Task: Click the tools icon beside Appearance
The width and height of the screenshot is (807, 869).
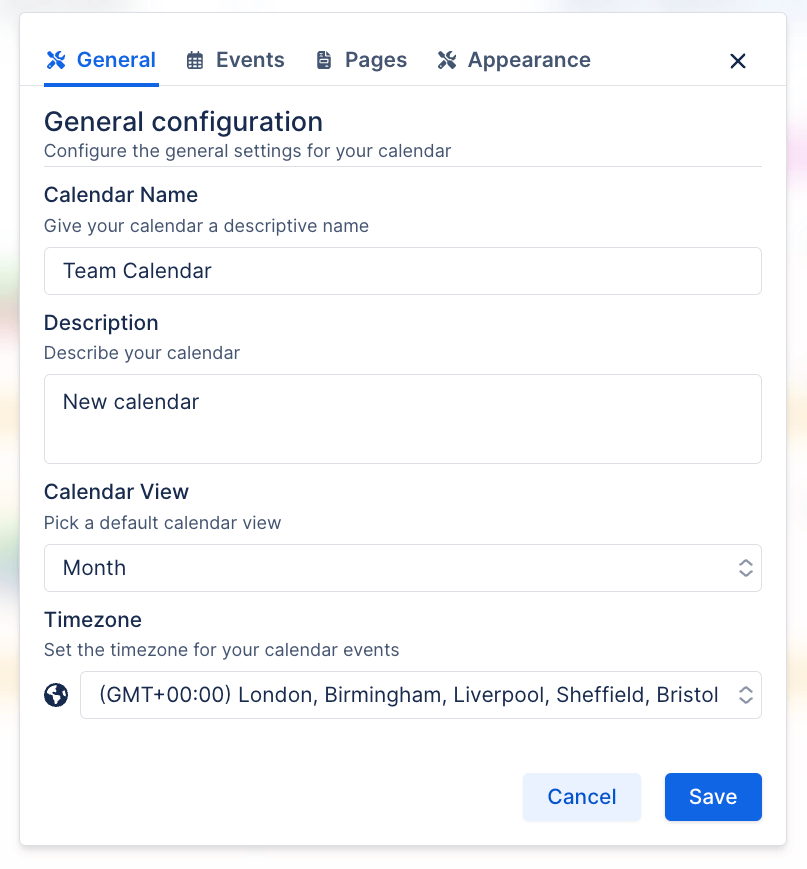Action: 448,60
